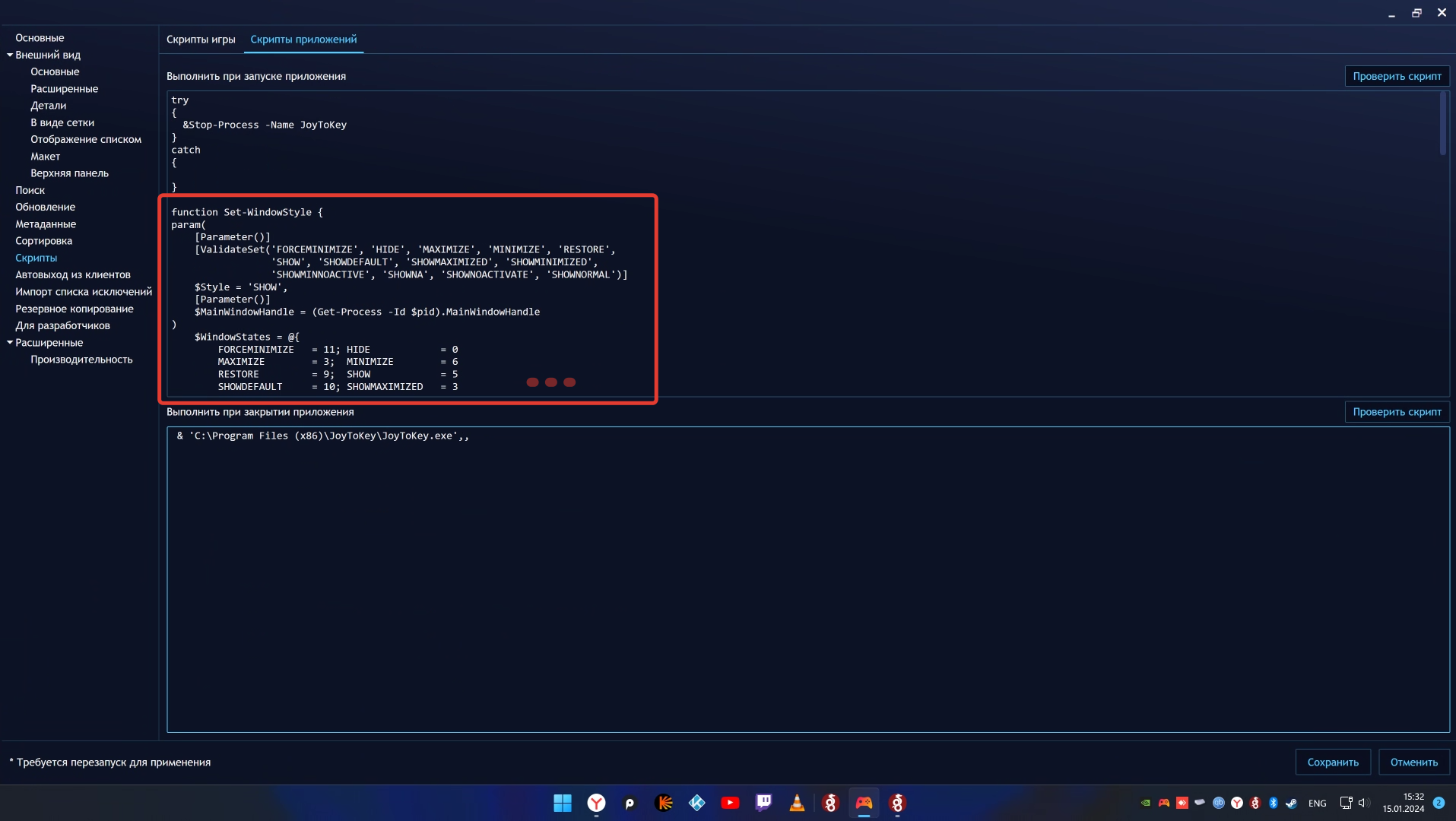The image size is (1456, 821).
Task: Open Производительность settings
Action: (x=81, y=360)
